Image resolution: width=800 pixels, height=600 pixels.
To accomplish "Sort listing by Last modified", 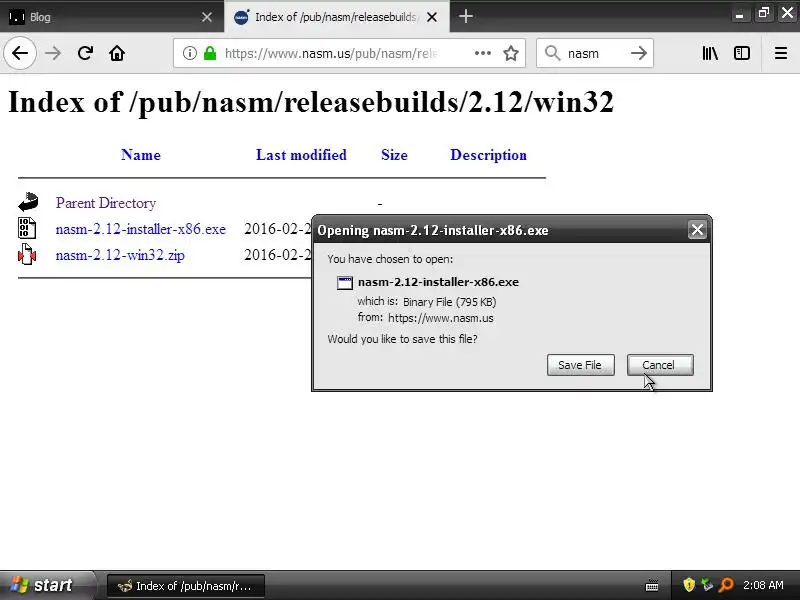I will click(x=301, y=155).
